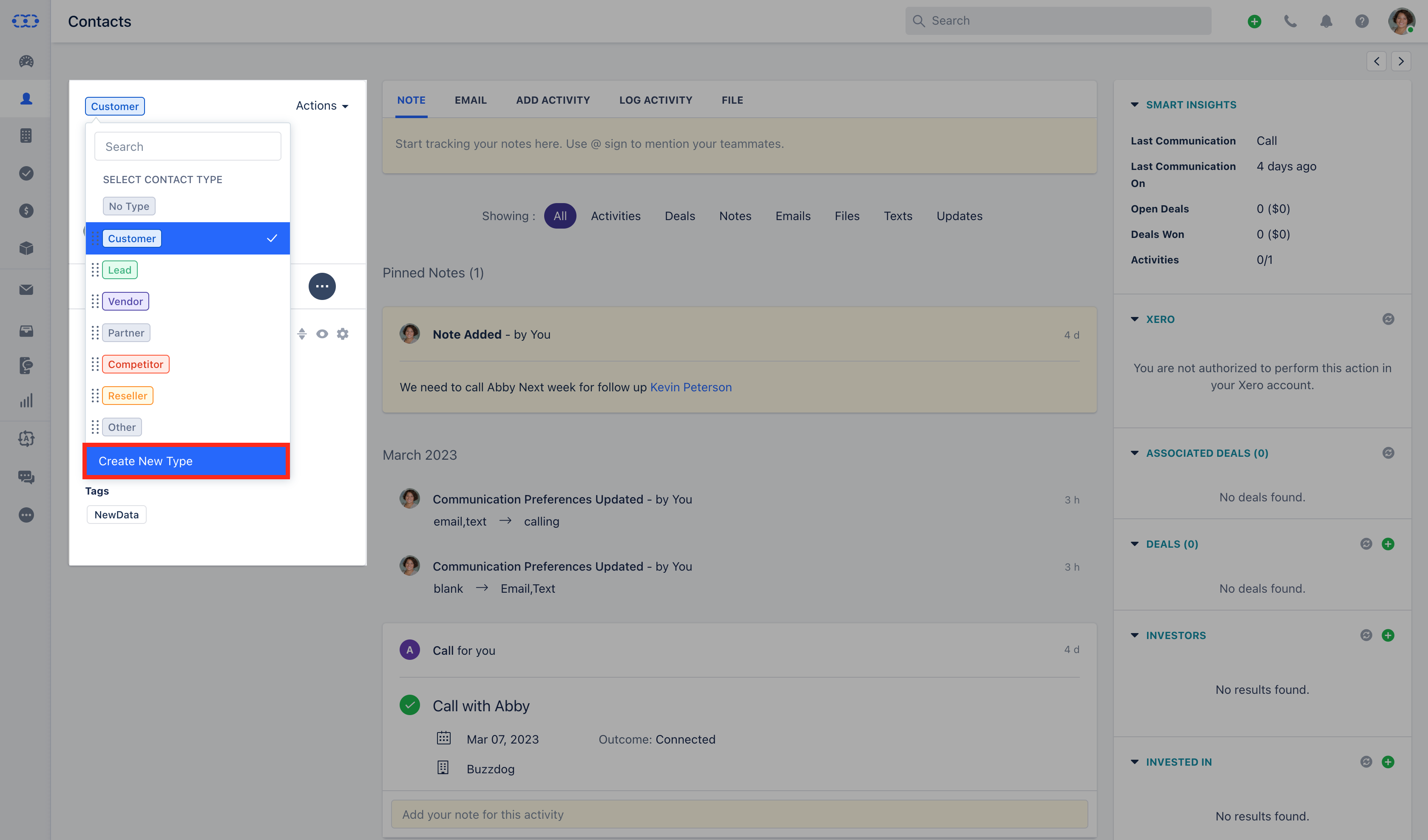1428x840 pixels.
Task: Switch to the Add Activity tab
Action: point(553,100)
